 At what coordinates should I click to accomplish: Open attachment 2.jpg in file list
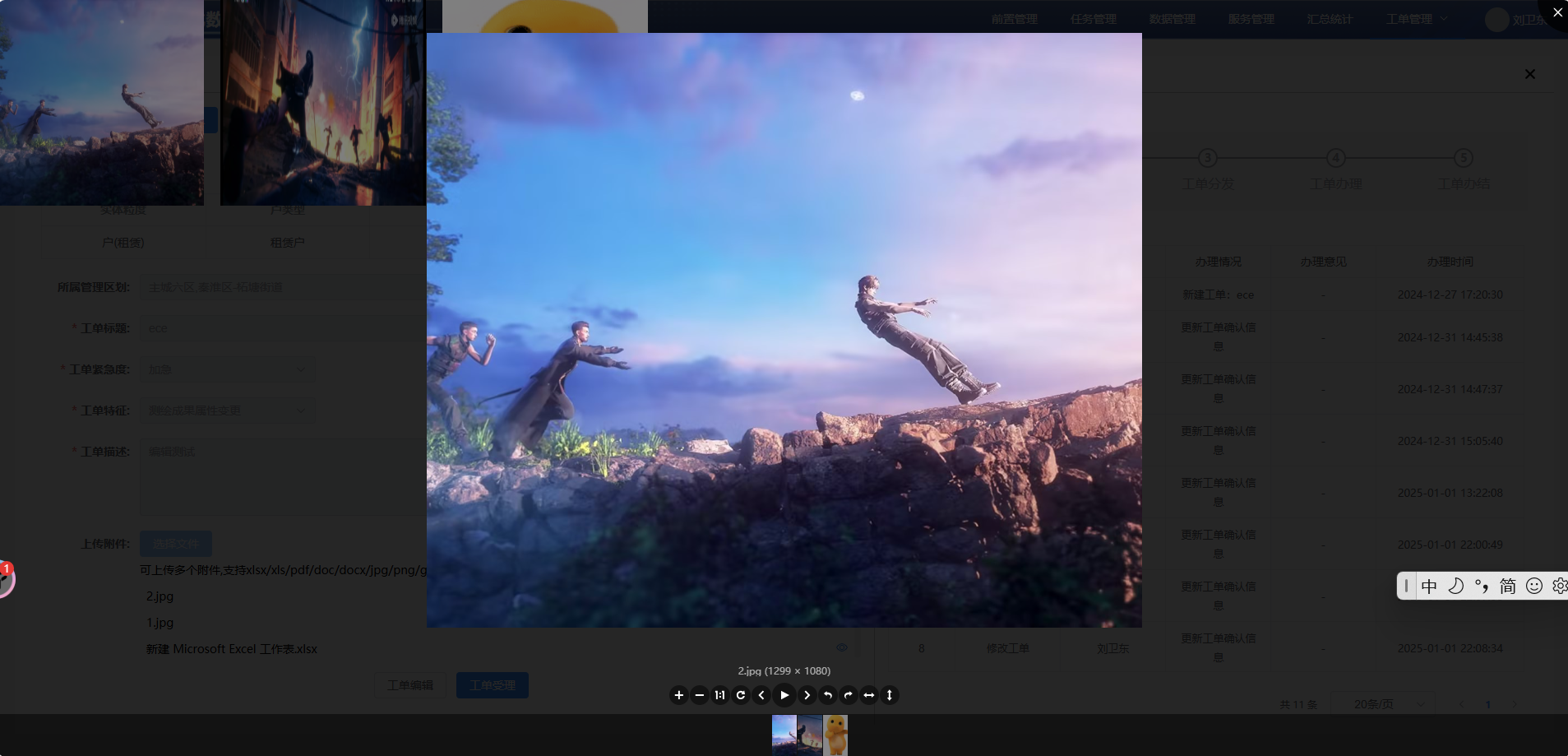(x=160, y=596)
